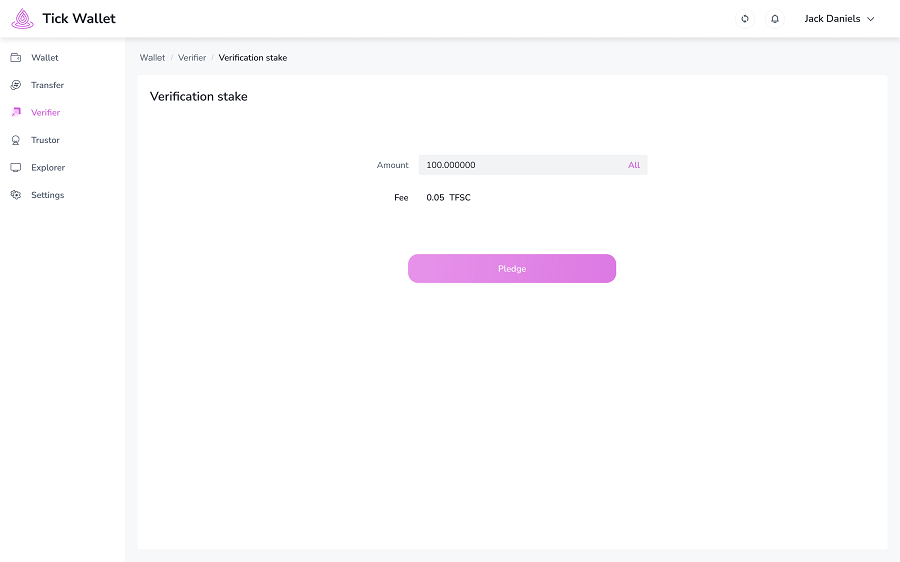Click the Transfer sidebar icon
The height and width of the screenshot is (562, 900).
point(16,85)
